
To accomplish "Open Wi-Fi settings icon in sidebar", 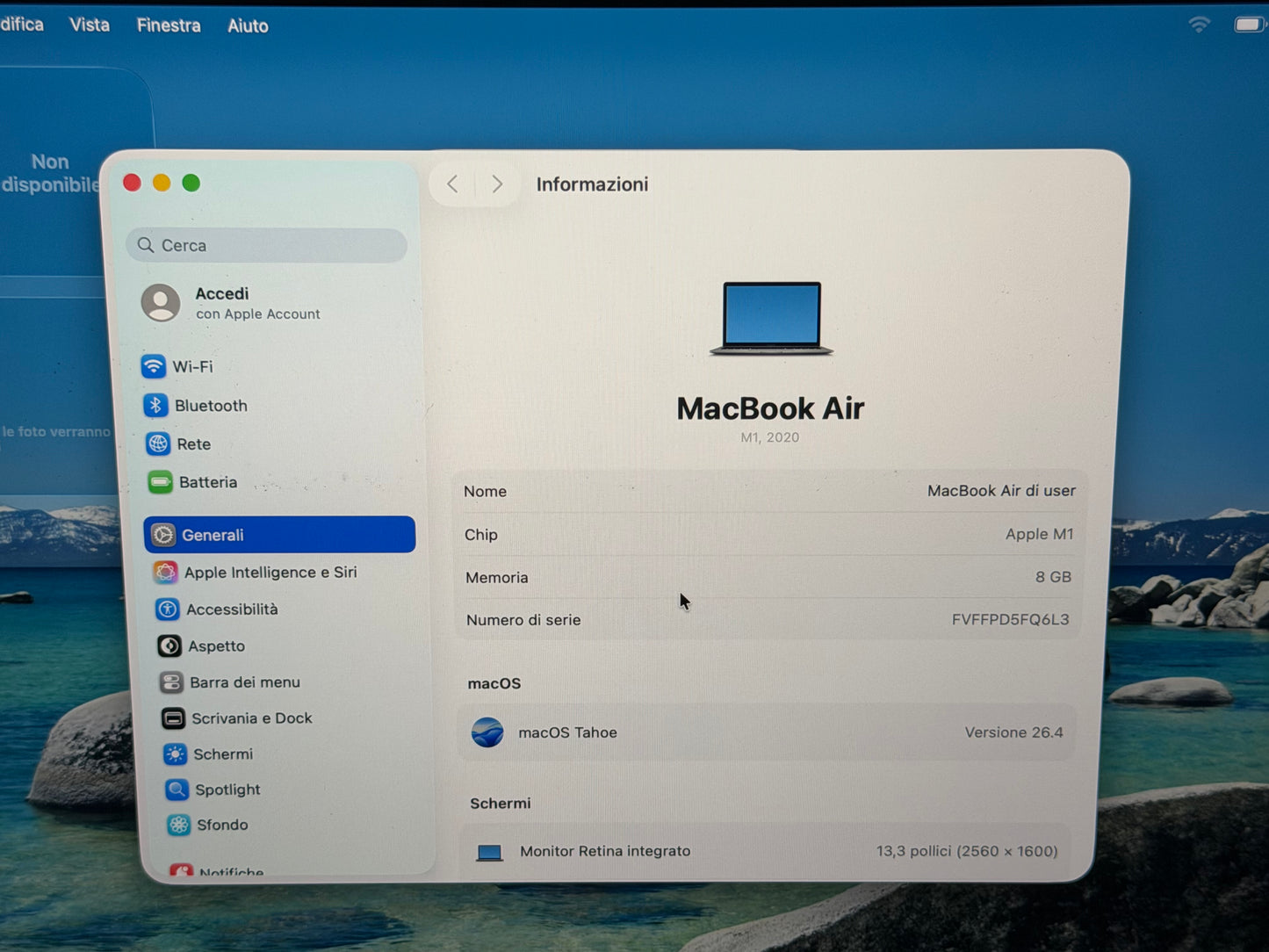I will pyautogui.click(x=154, y=366).
